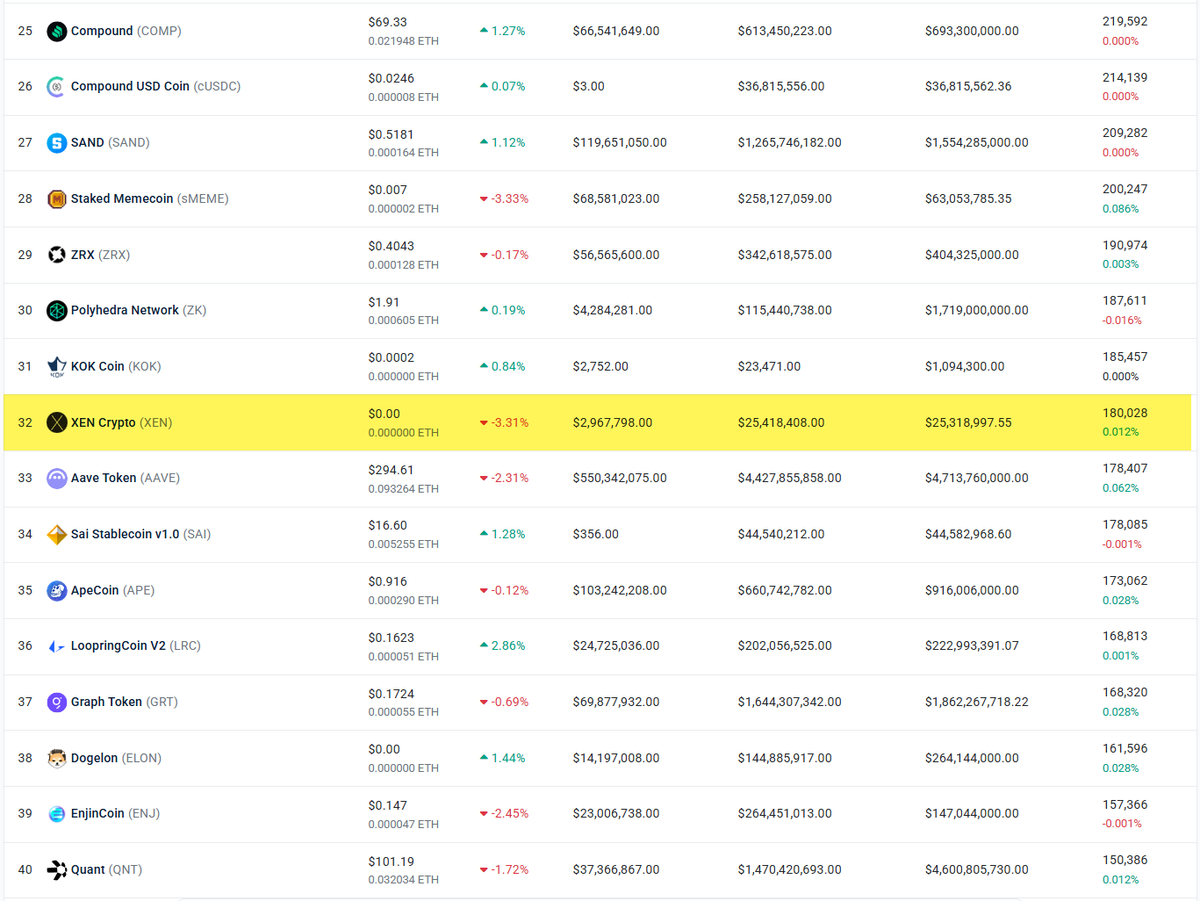Click the Sai Stablecoin logo icon
The height and width of the screenshot is (901, 1200).
57,534
